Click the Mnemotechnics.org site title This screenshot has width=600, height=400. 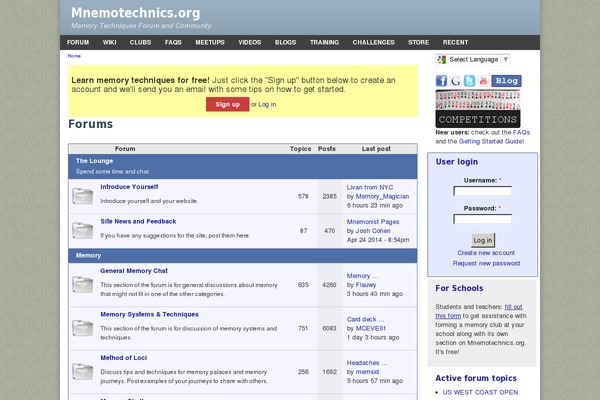point(135,13)
